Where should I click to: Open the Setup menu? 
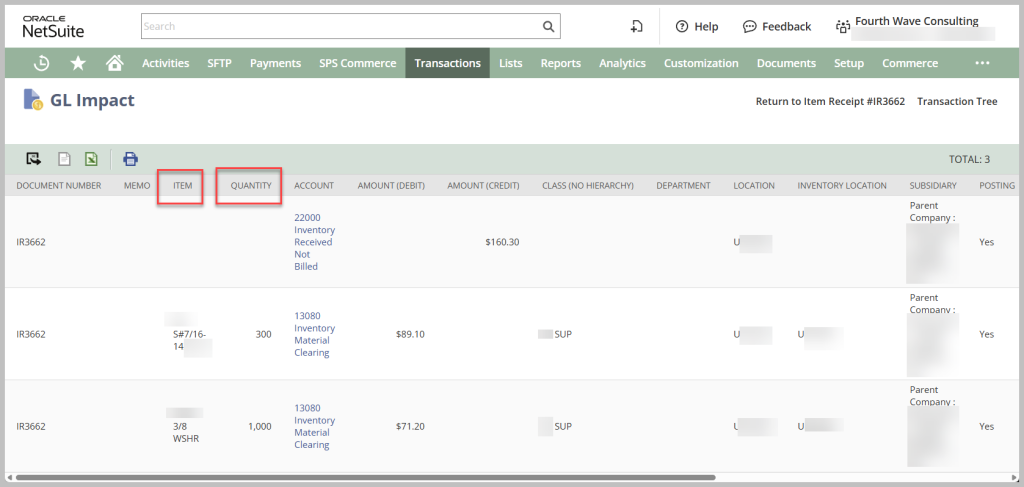click(x=849, y=63)
